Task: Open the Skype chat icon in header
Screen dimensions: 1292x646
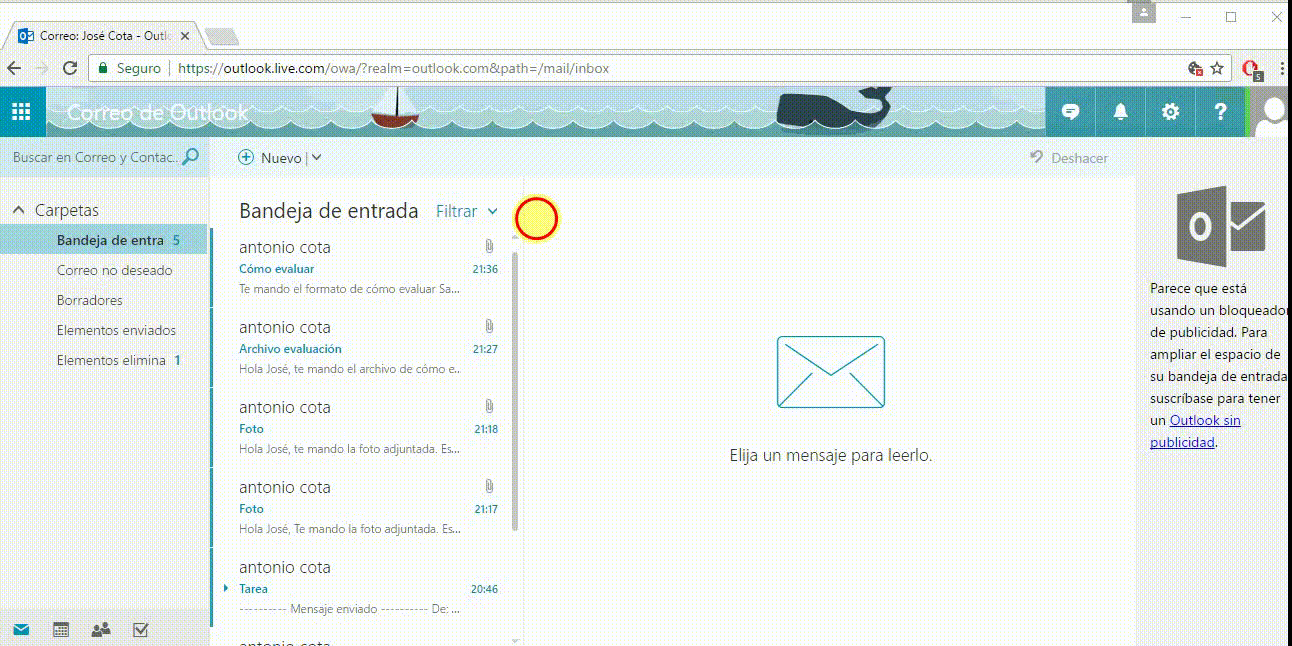Action: (x=1071, y=112)
